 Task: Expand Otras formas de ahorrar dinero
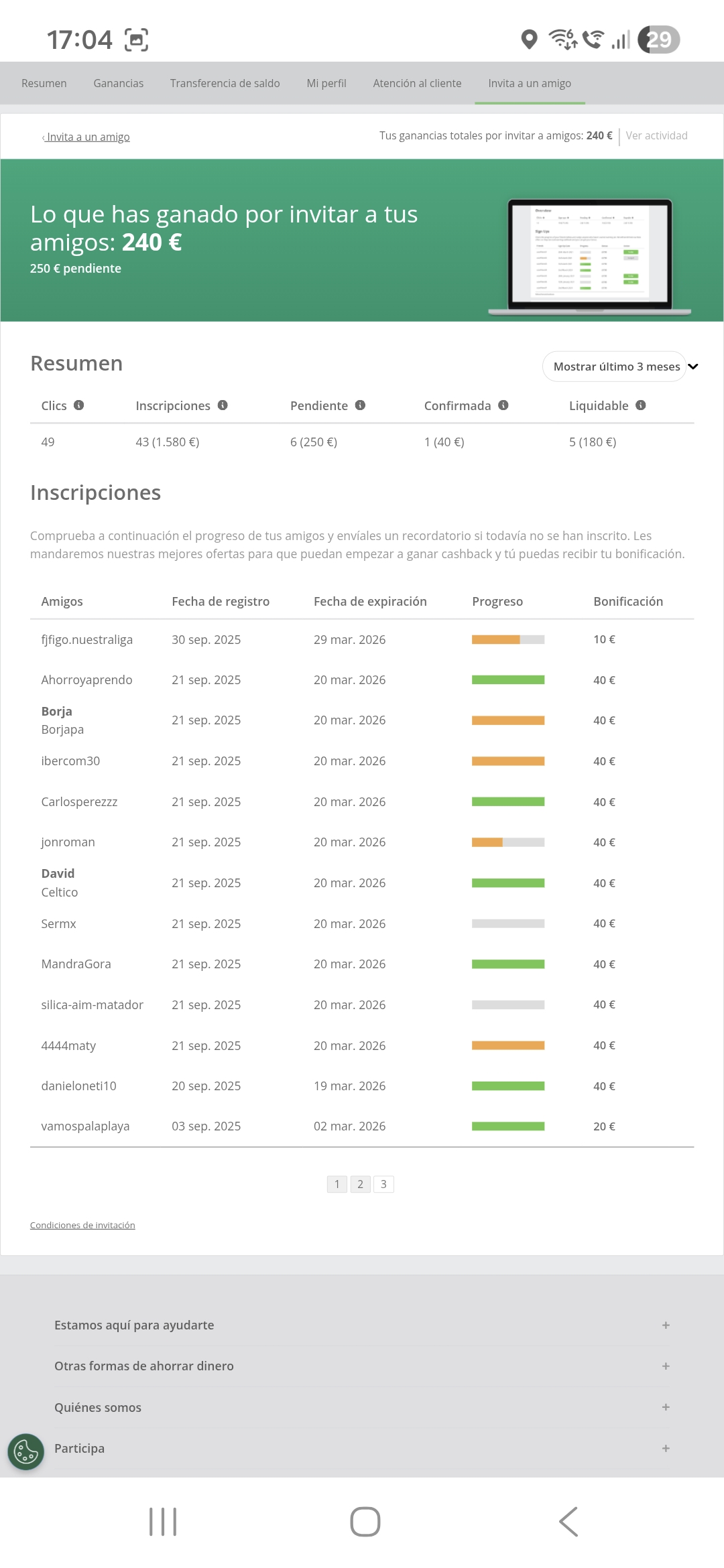666,1366
